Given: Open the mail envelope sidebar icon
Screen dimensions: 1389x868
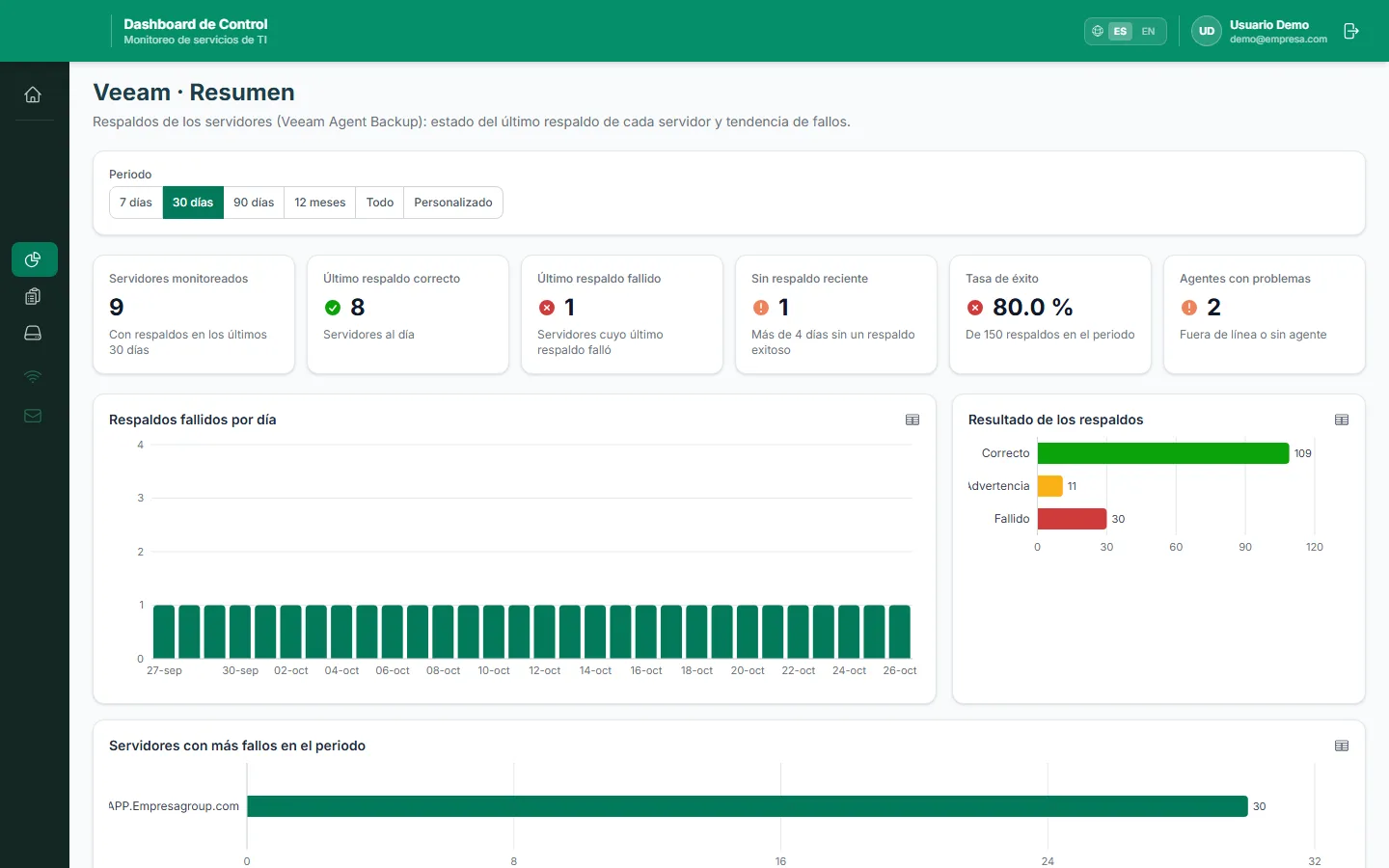Looking at the screenshot, I should point(33,416).
